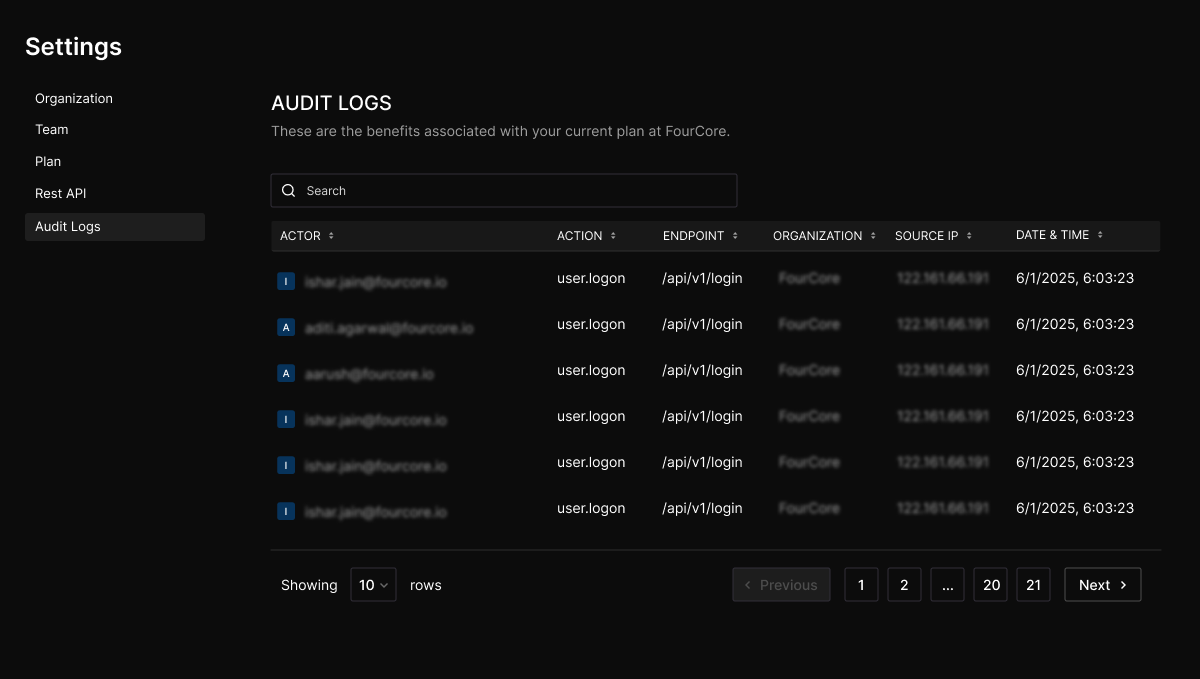Click FourCore organization in aditi.agarwal row
Viewport: 1200px width, 679px height.
click(809, 324)
